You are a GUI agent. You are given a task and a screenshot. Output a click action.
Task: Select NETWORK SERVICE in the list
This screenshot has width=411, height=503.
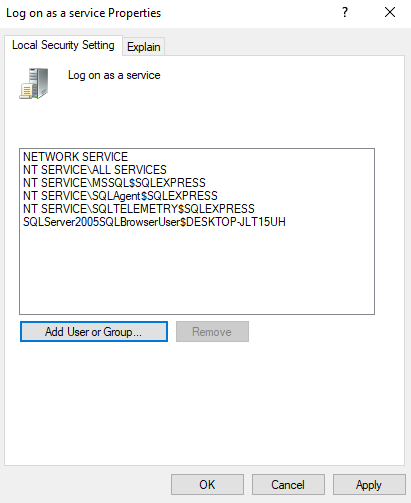[75, 157]
